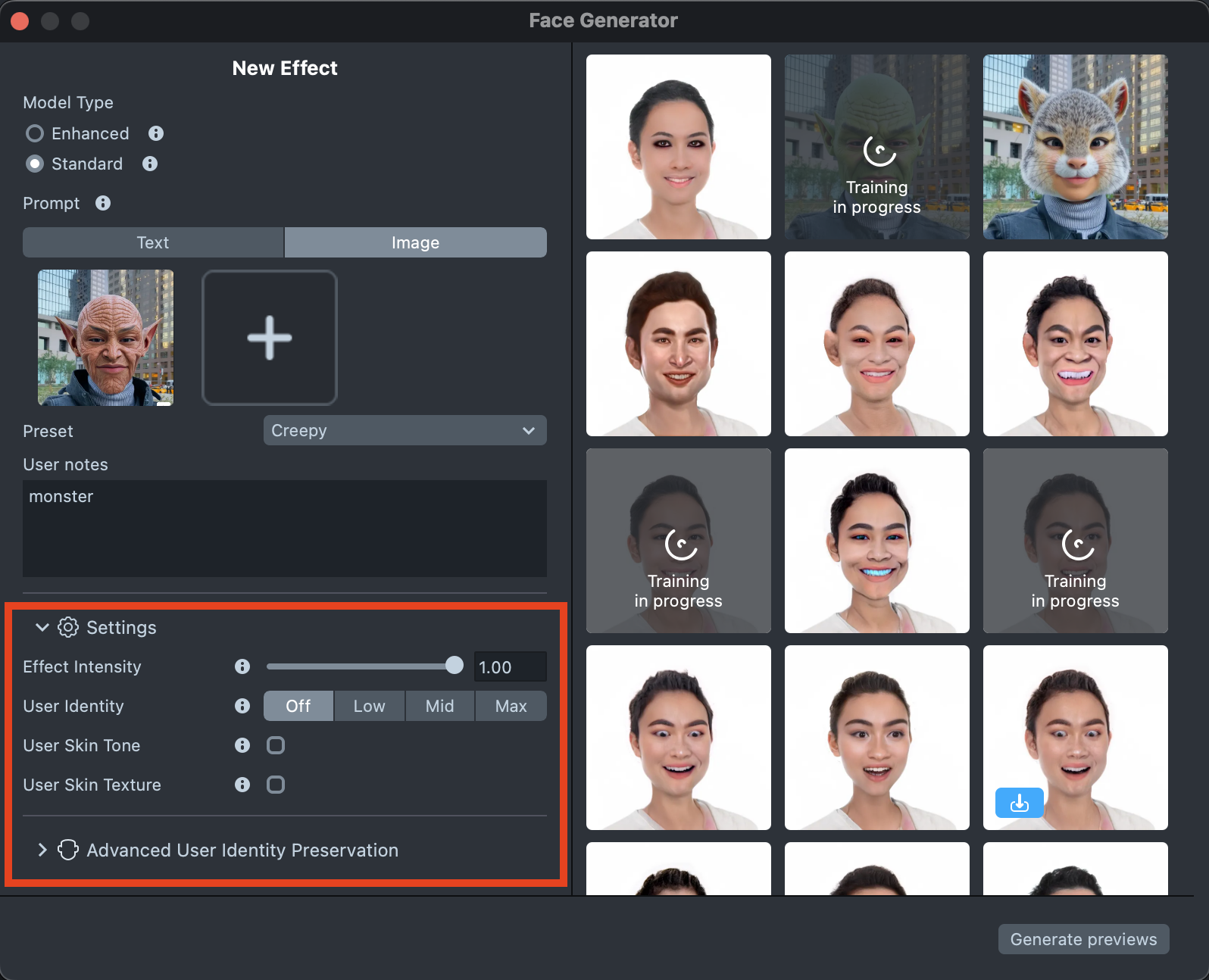The width and height of the screenshot is (1209, 980).
Task: Enable the User Skin Texture checkbox
Action: [276, 785]
